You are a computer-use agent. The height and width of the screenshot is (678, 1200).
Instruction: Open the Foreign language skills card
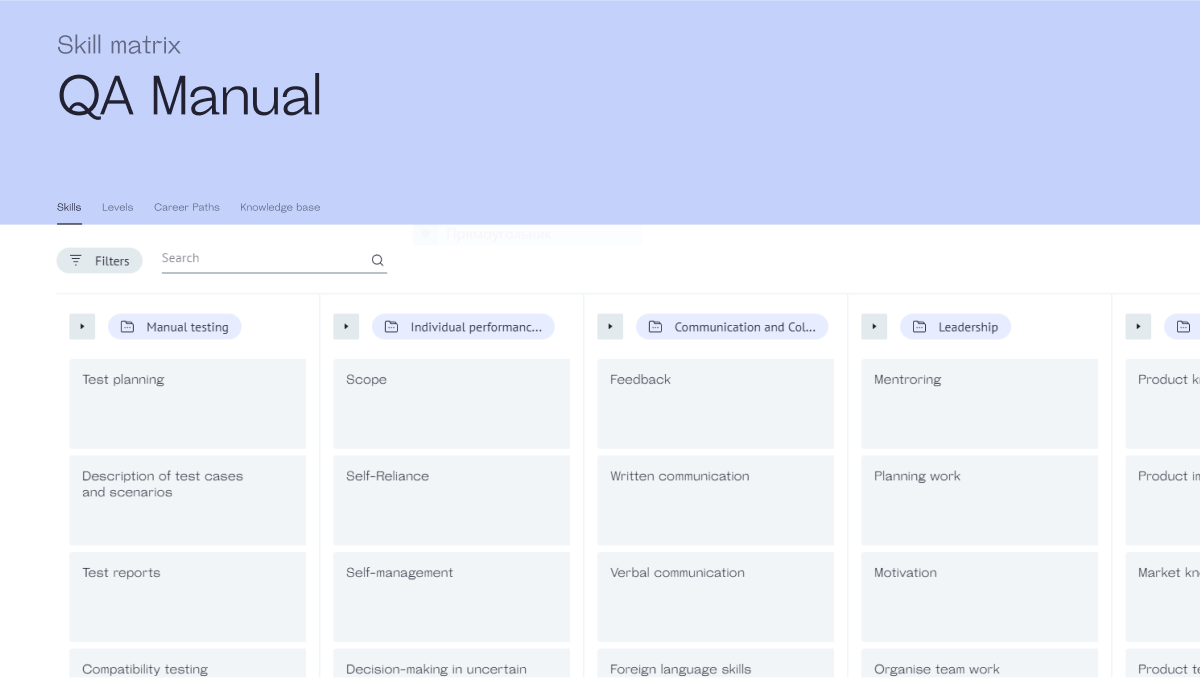715,664
